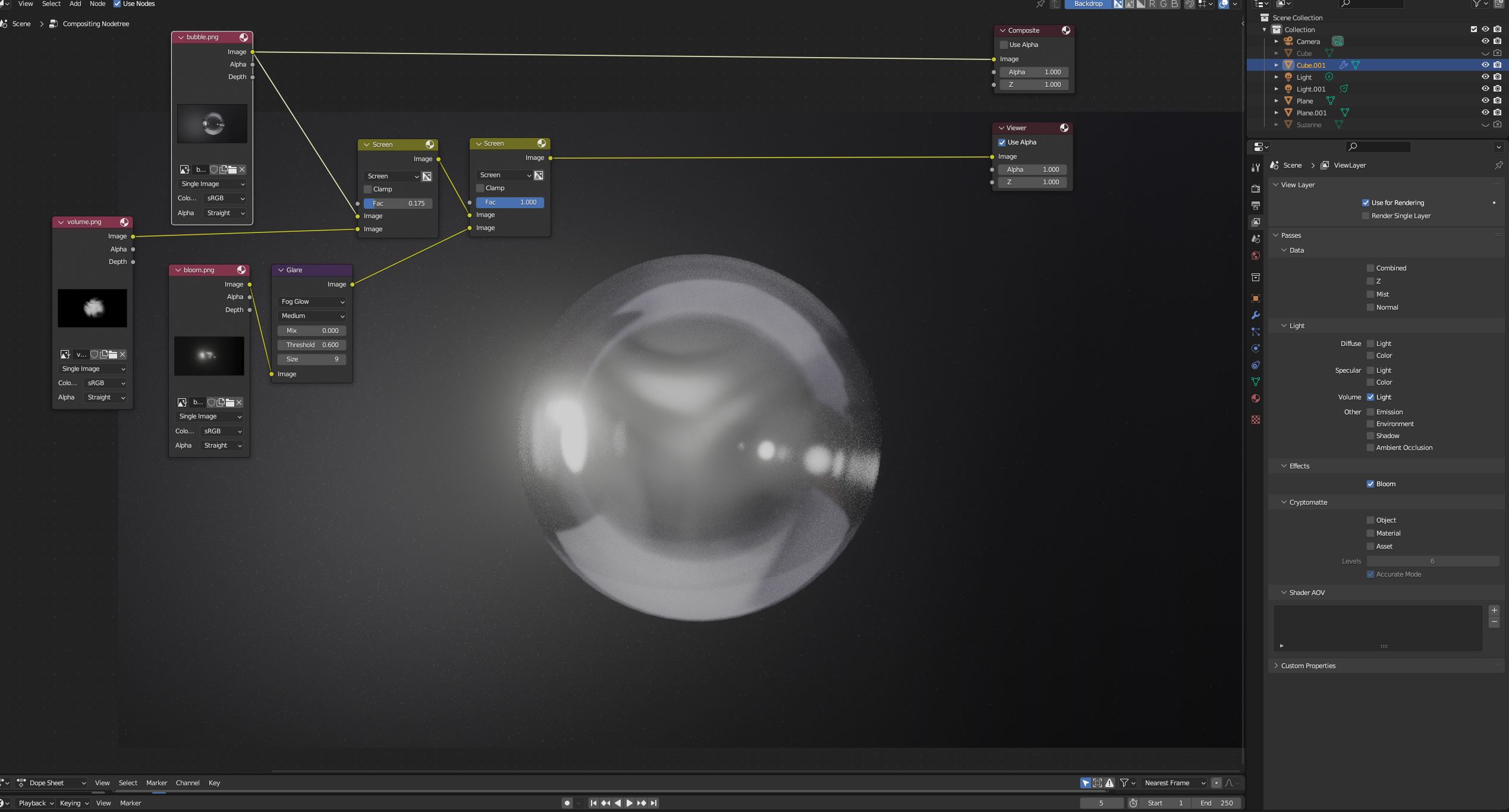
Task: Open the Keying menu in timeline
Action: 74,803
